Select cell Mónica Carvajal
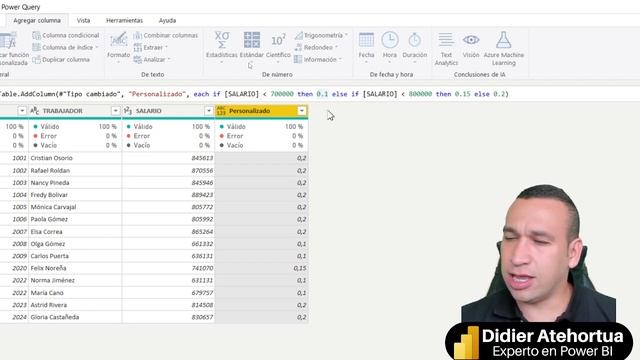This screenshot has height=360, width=640. pos(75,207)
